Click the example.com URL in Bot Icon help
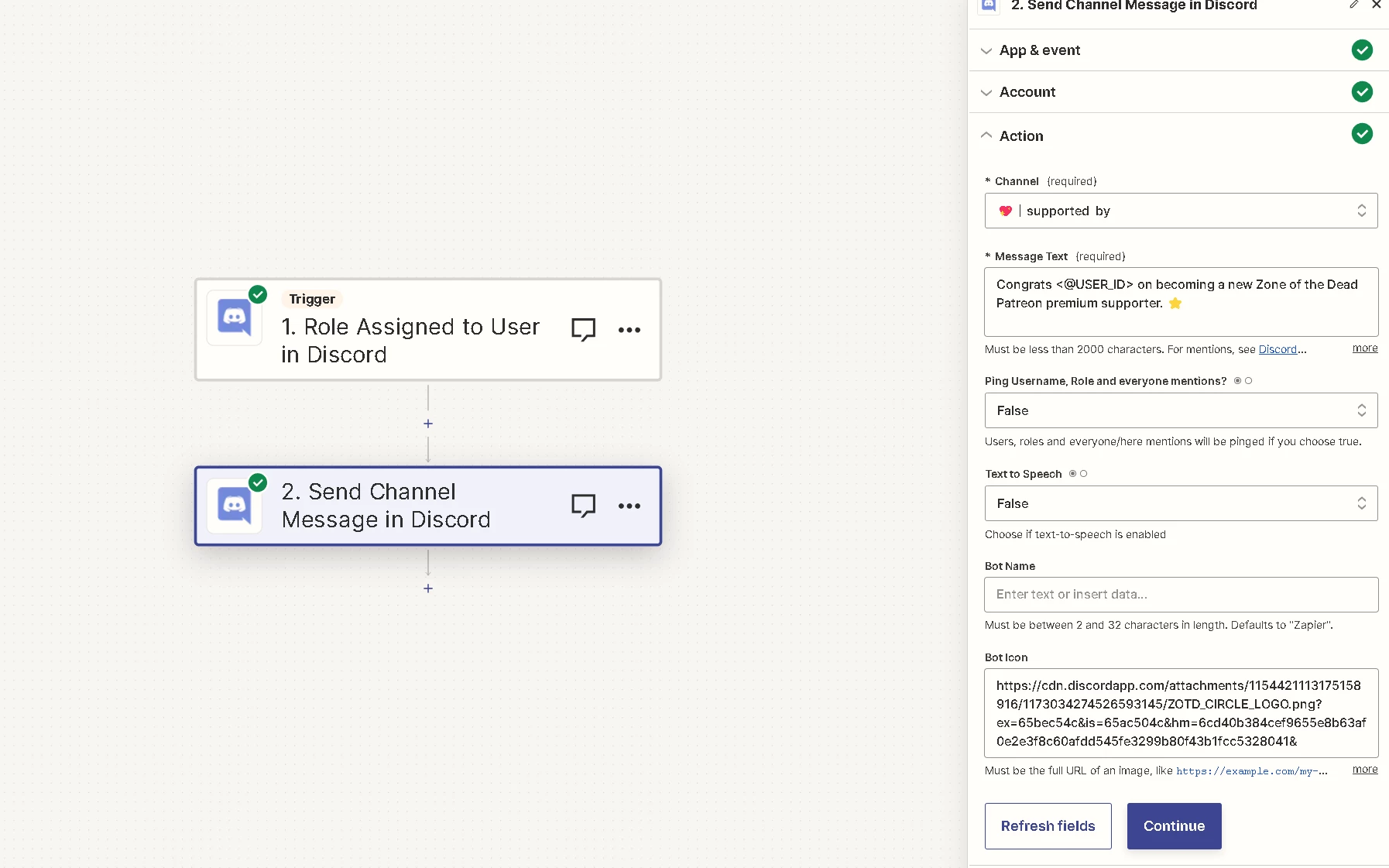The image size is (1389, 868). coord(1251,771)
